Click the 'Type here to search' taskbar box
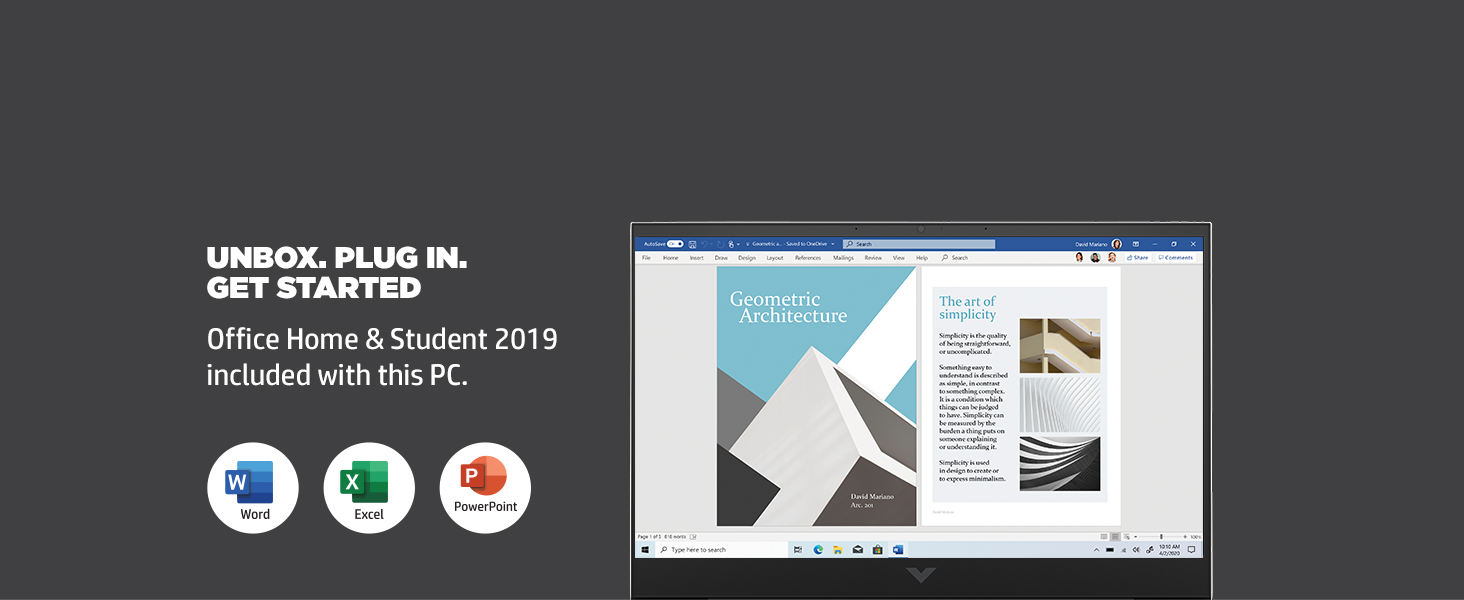Screen dimensions: 1464x600 pyautogui.click(x=721, y=550)
